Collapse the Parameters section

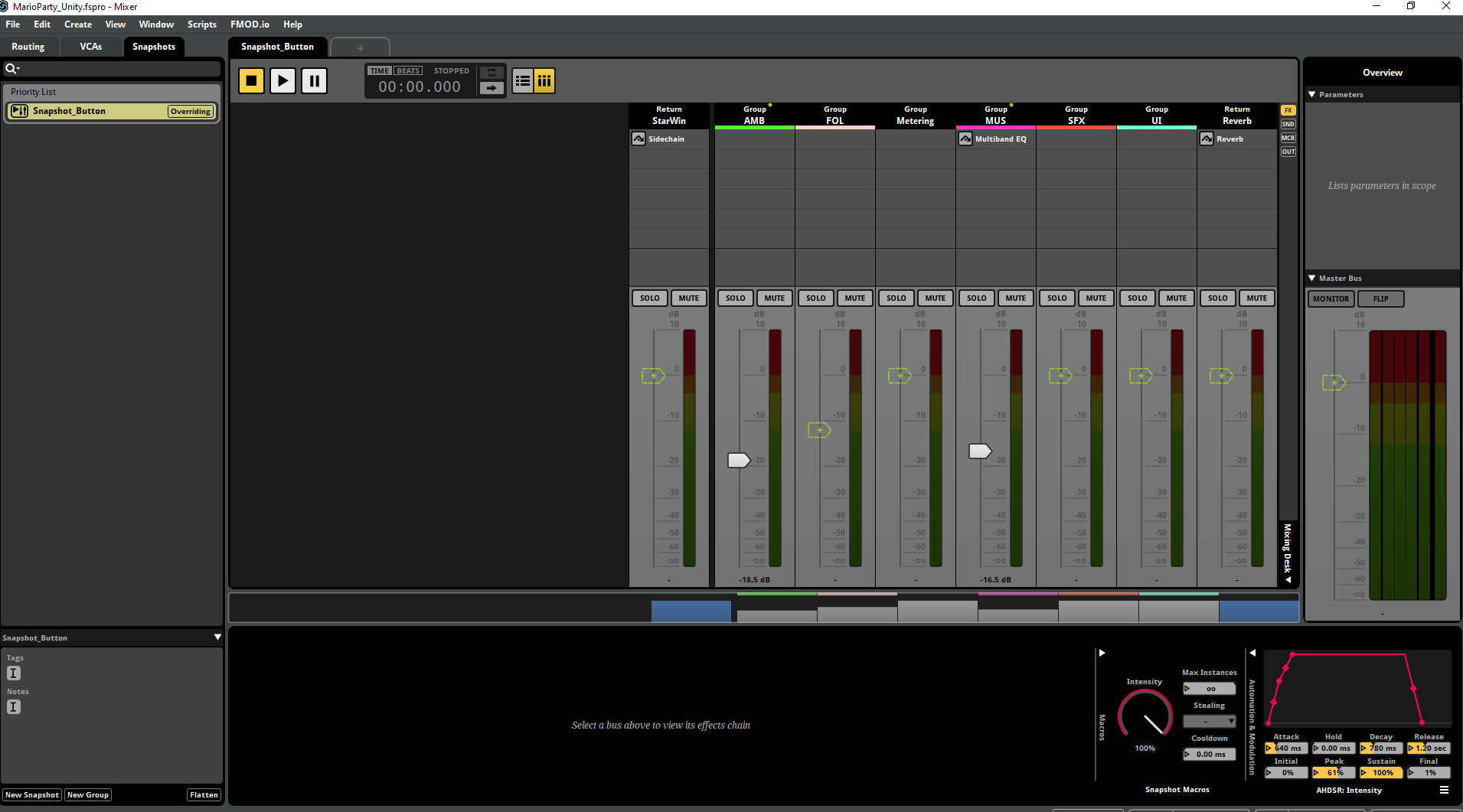click(1312, 95)
